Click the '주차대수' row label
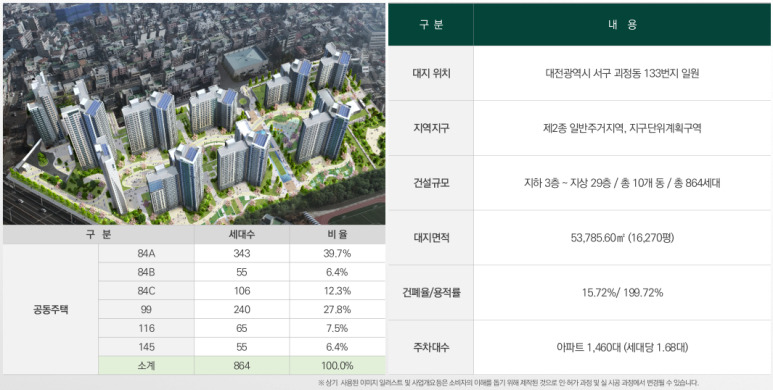This screenshot has width=773, height=390. point(431,348)
